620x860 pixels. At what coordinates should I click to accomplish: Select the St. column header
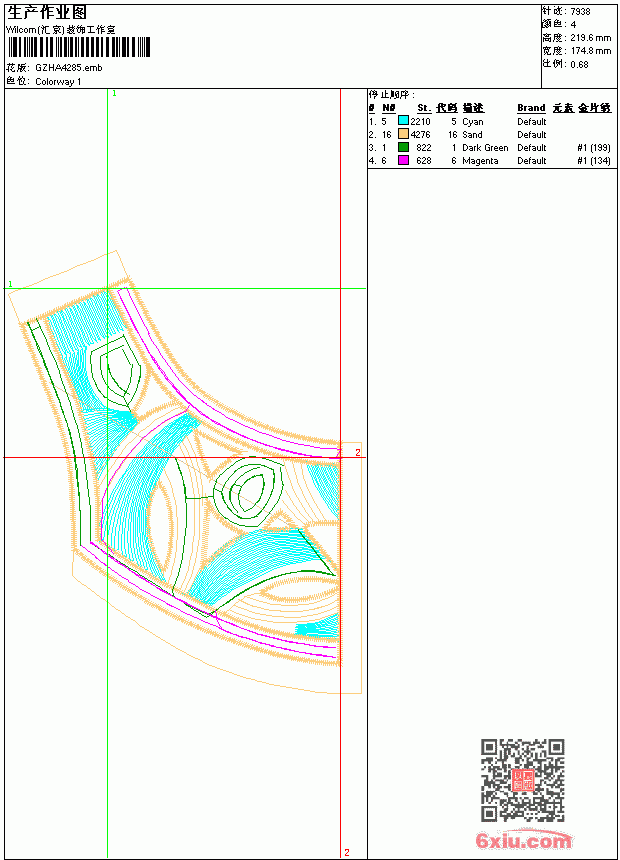(x=424, y=108)
